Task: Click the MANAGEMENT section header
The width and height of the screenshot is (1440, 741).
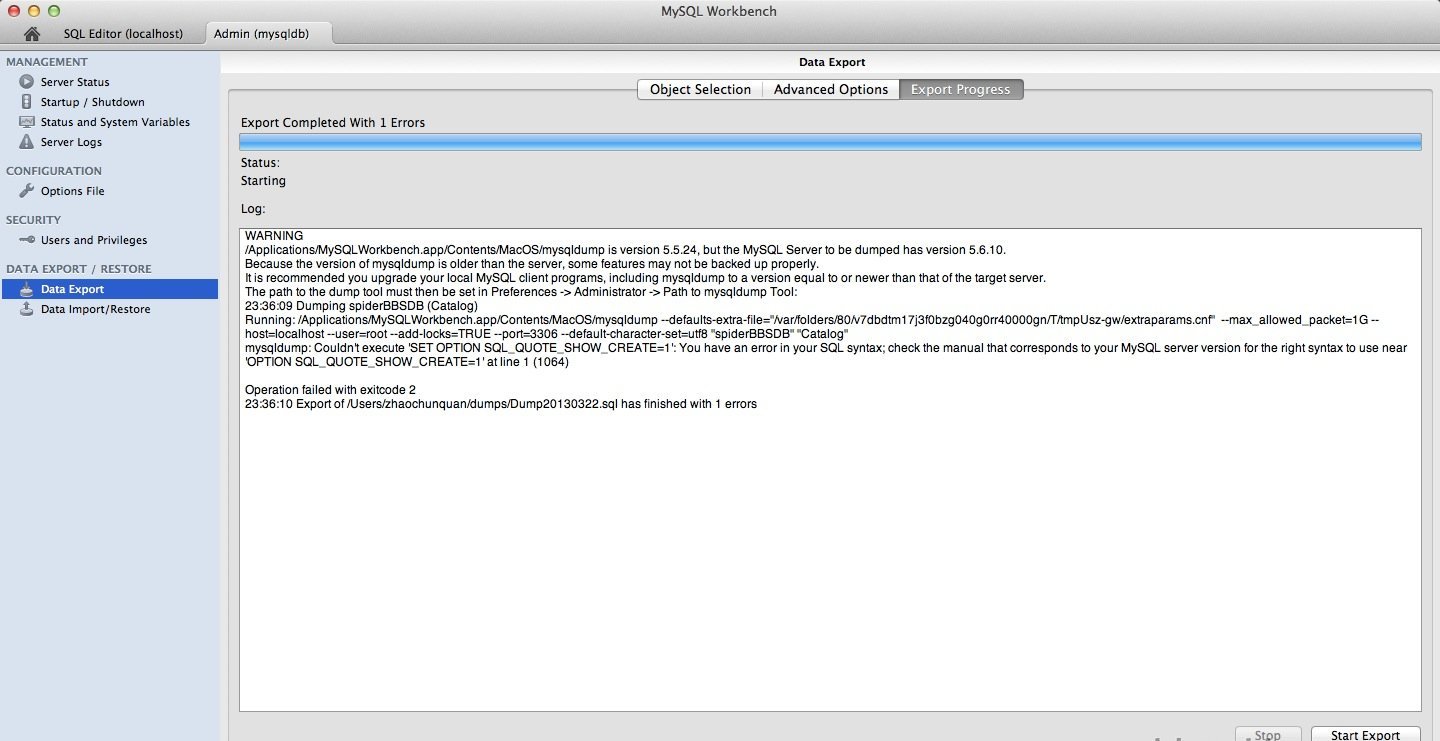Action: (47, 62)
